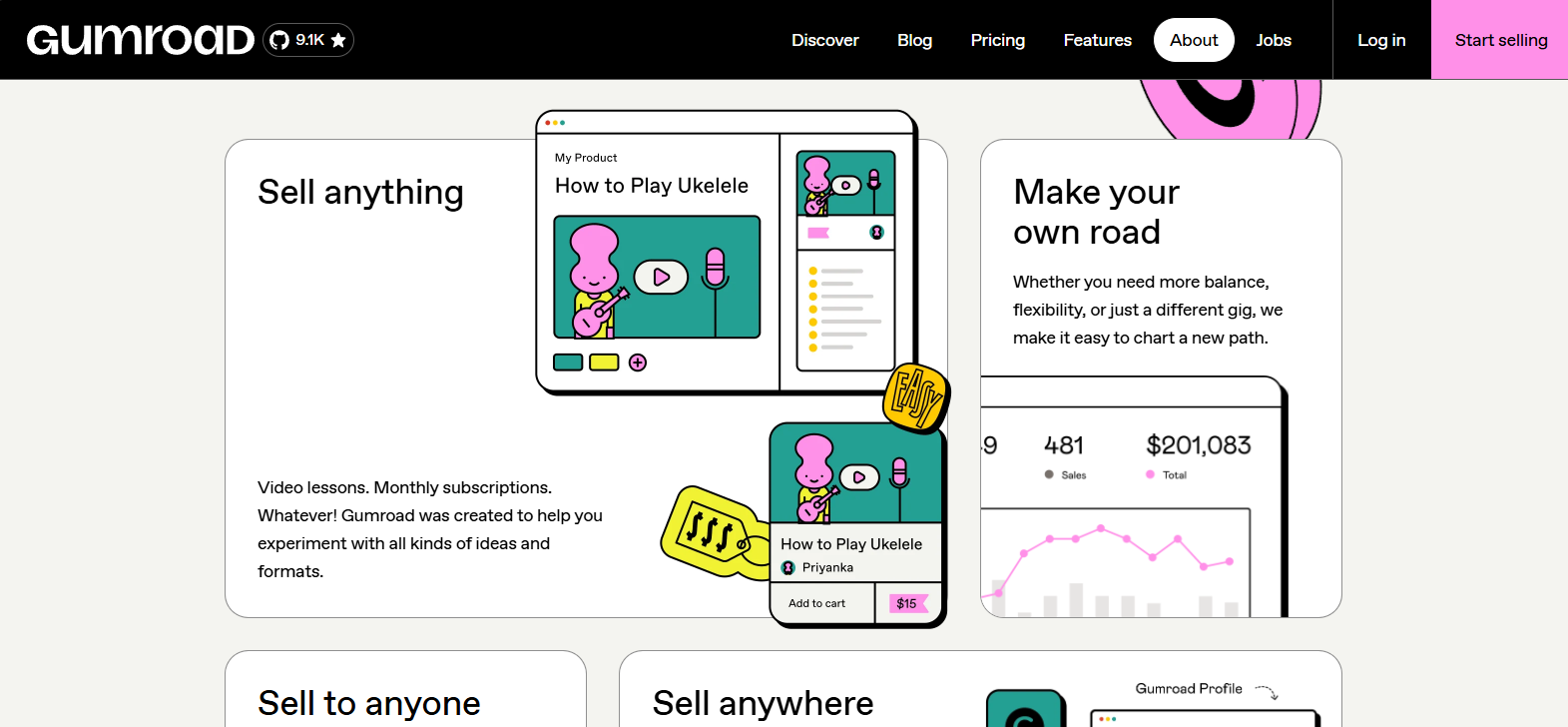This screenshot has width=1568, height=727.
Task: Click the pink Total legend dot
Action: (x=1150, y=474)
